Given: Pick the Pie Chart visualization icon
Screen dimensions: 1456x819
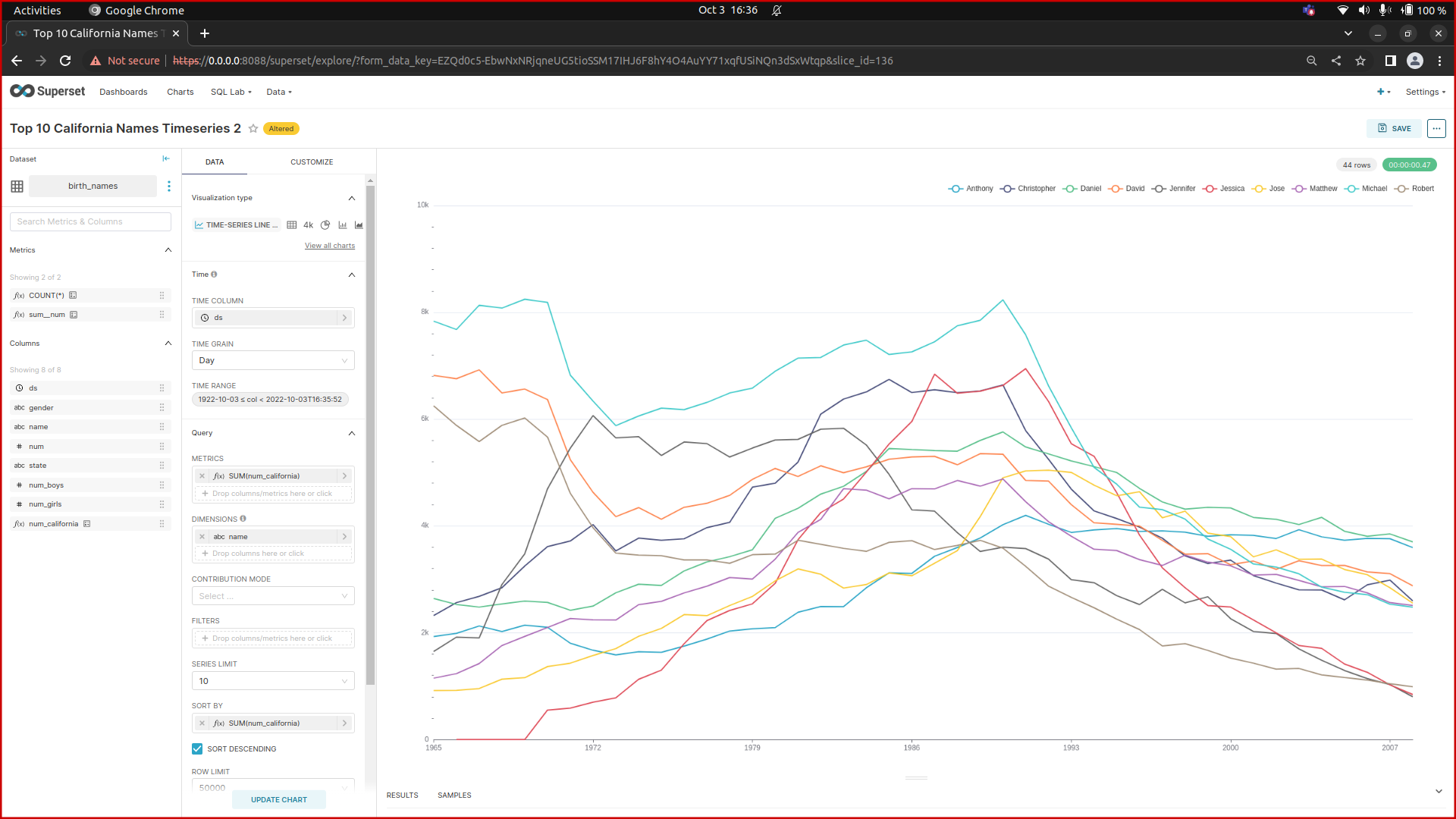Looking at the screenshot, I should (x=325, y=224).
